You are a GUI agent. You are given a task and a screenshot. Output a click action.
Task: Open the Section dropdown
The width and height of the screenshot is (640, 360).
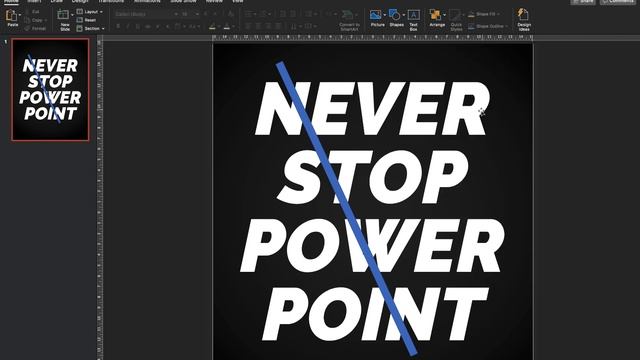coord(91,29)
